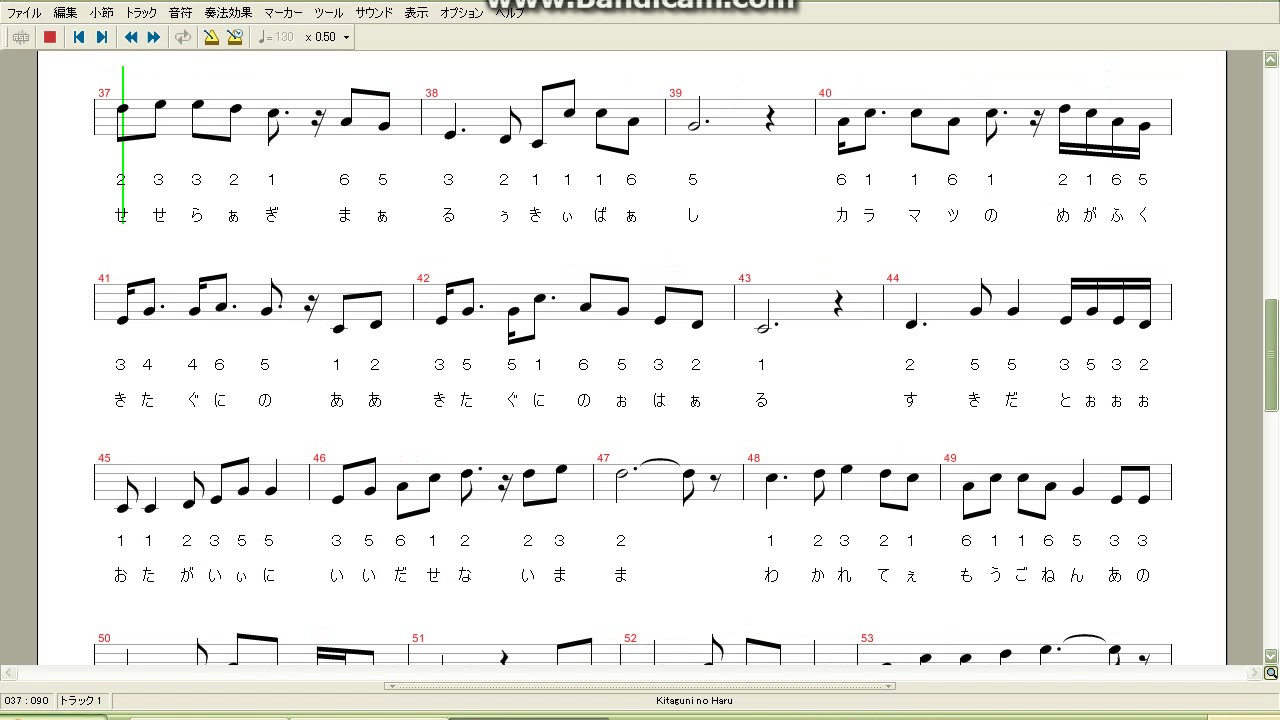Click the lyric す under measure 44
Image resolution: width=1280 pixels, height=720 pixels.
pyautogui.click(x=910, y=400)
